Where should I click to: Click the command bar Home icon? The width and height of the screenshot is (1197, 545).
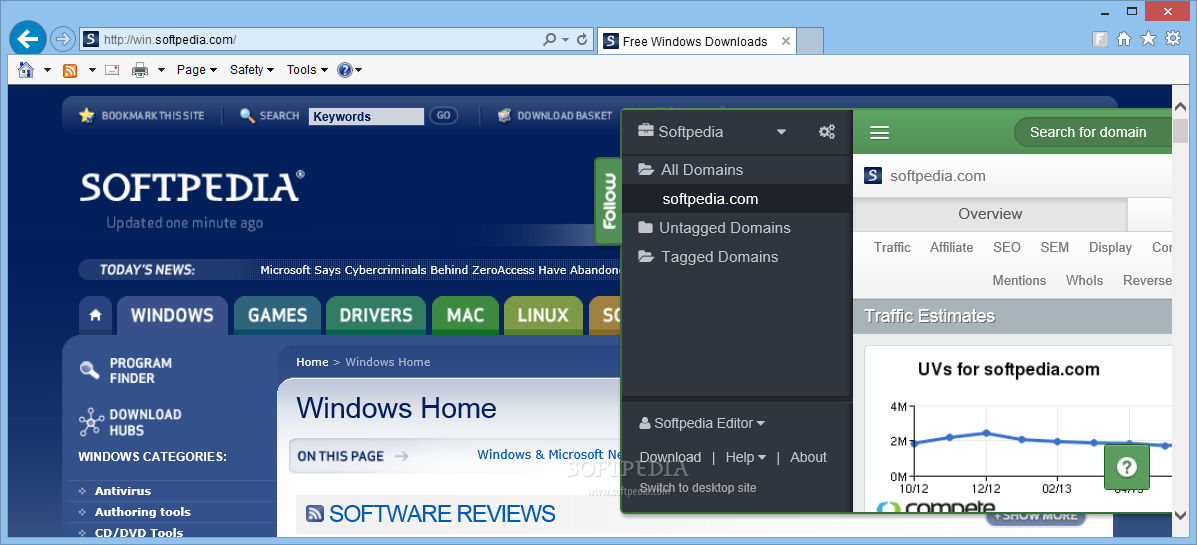click(26, 69)
